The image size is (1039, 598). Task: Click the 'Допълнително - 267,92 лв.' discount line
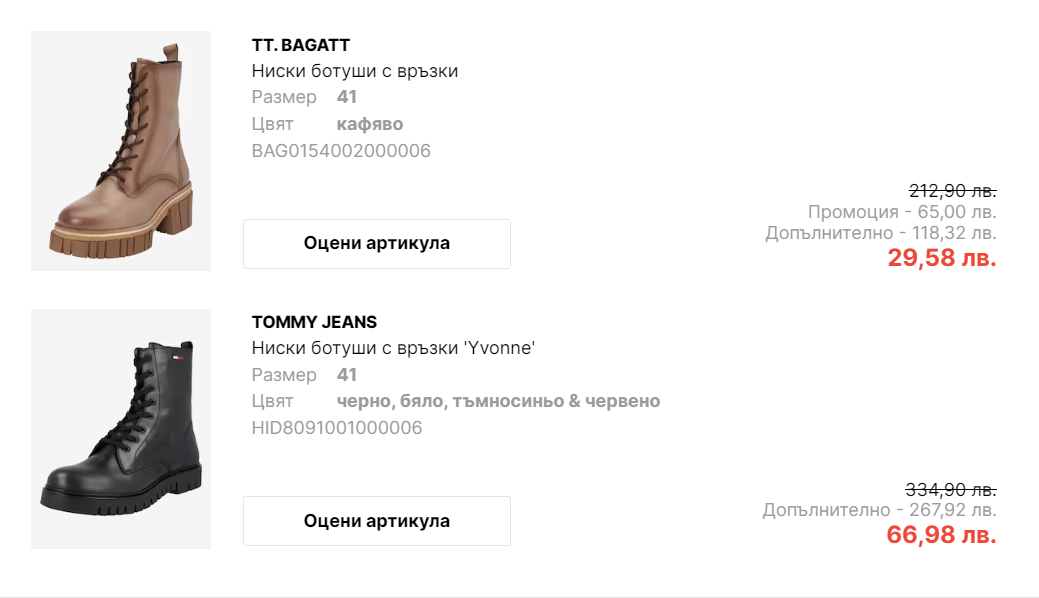pyautogui.click(x=879, y=510)
